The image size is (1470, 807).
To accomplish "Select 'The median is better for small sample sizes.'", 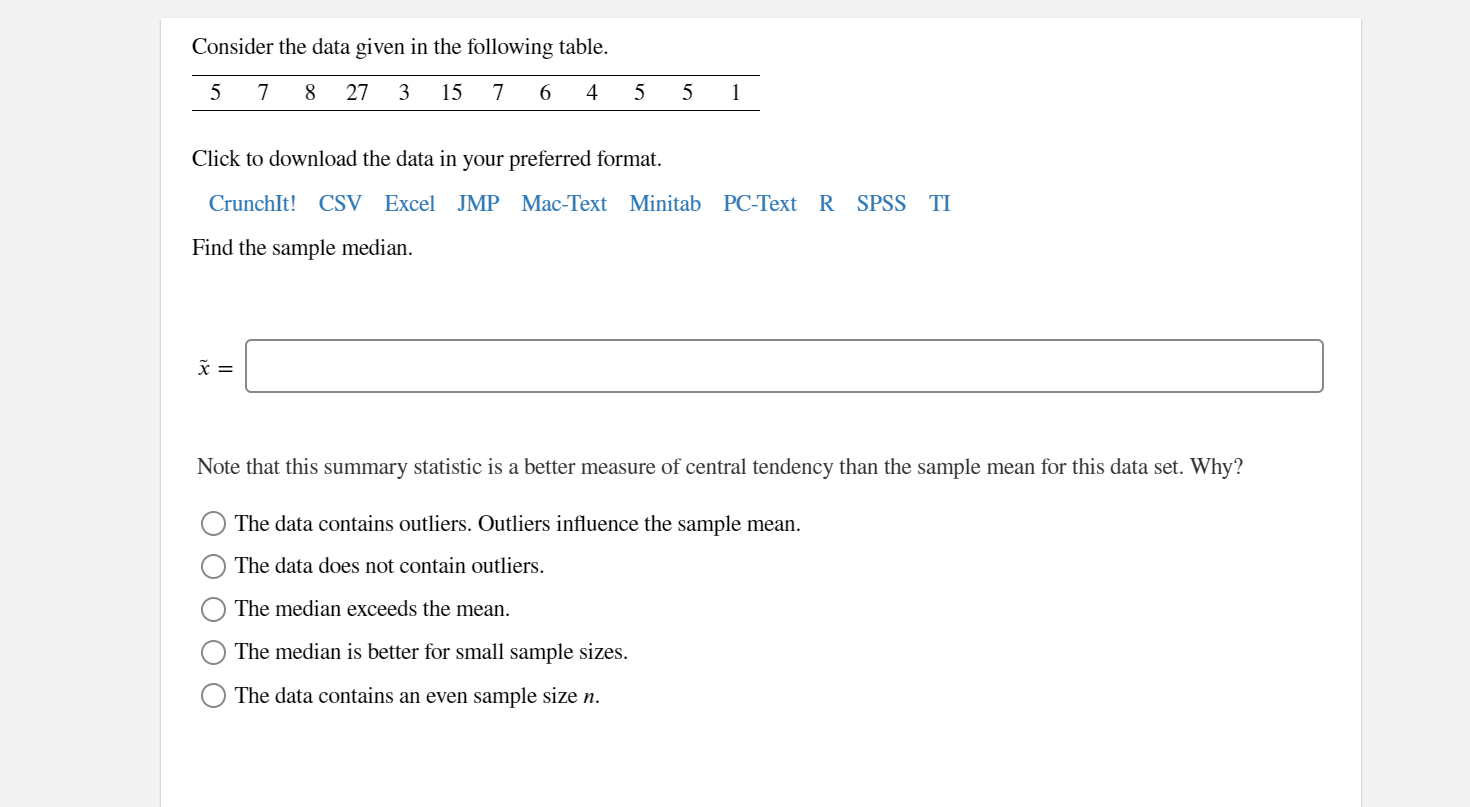I will pos(213,652).
